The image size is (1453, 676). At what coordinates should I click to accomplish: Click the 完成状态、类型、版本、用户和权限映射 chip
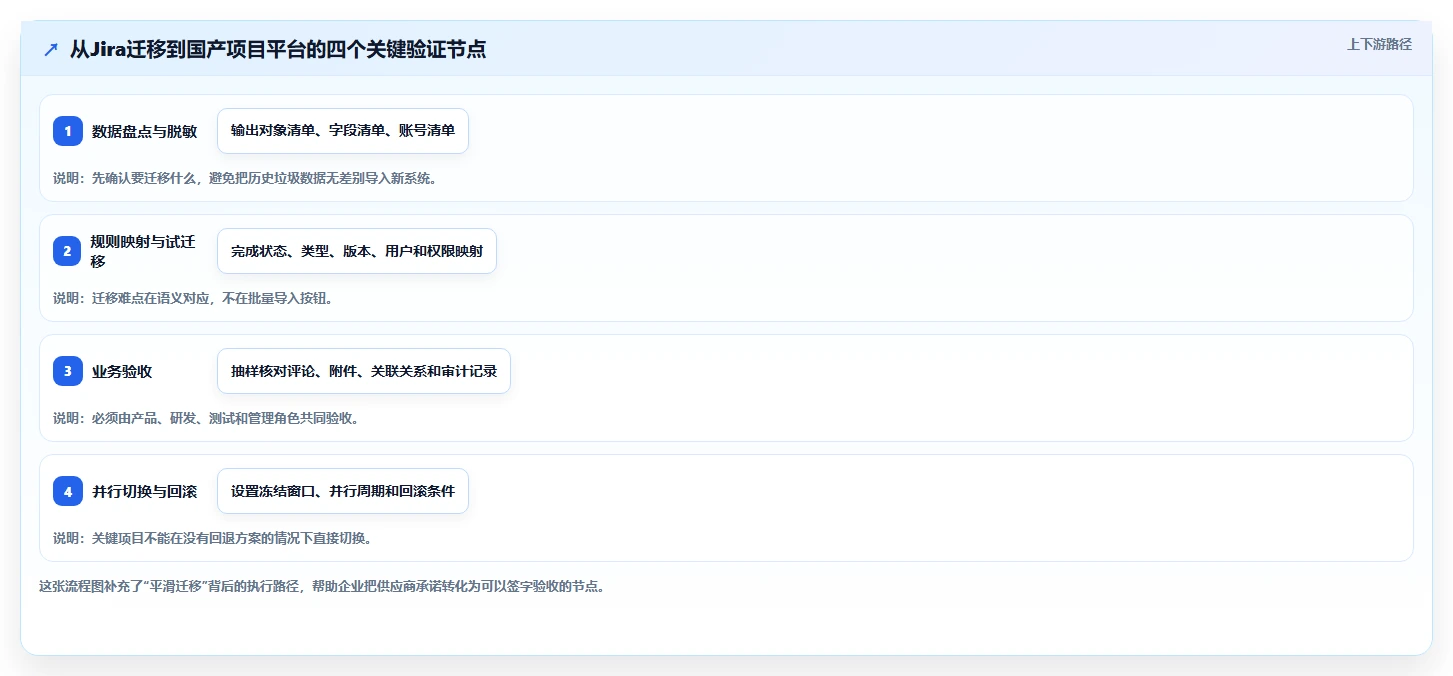[x=357, y=251]
